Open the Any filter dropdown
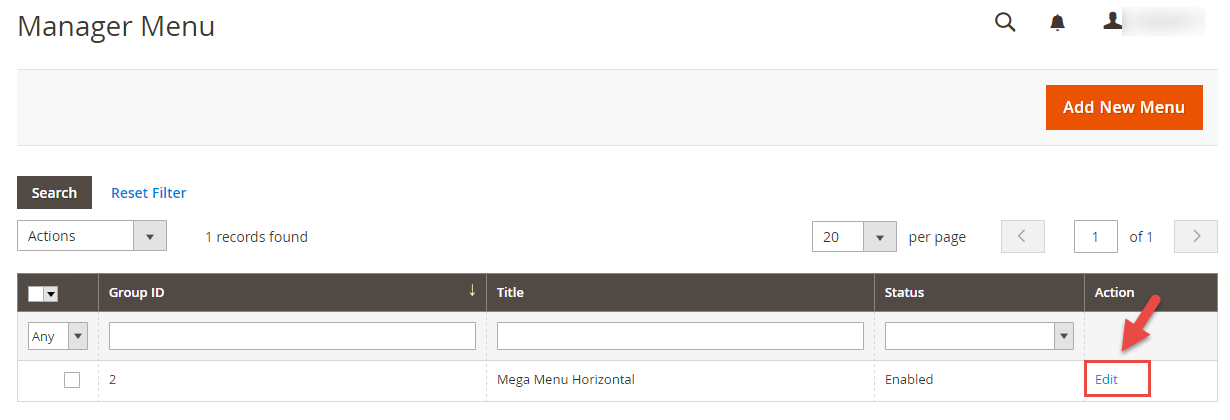This screenshot has width=1230, height=420. click(x=58, y=336)
